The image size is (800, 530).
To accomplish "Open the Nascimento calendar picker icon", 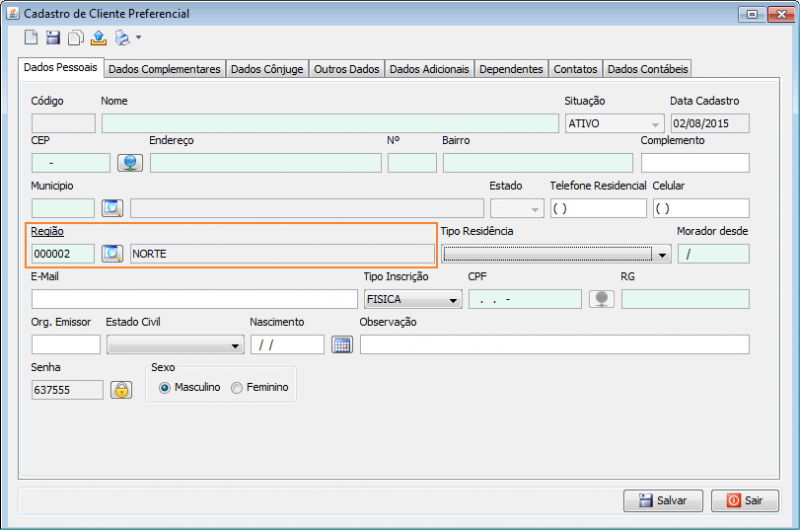I will coord(342,344).
